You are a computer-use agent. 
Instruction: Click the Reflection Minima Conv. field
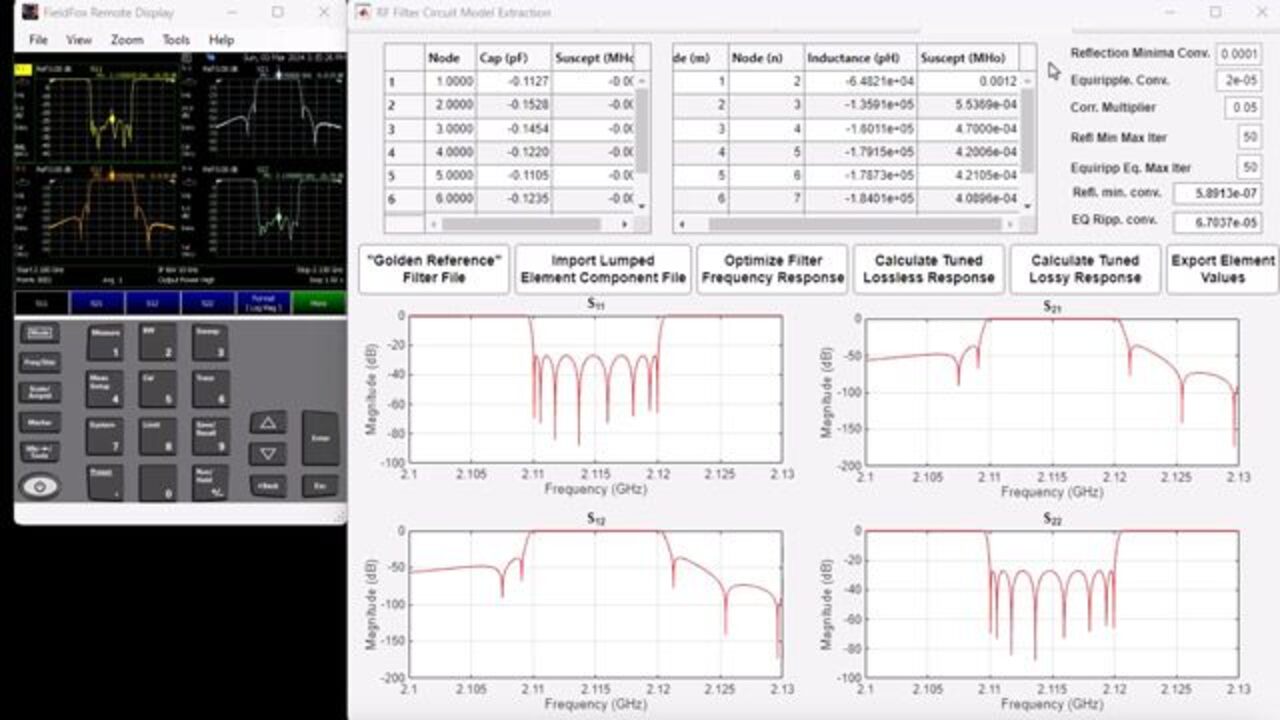click(x=1240, y=54)
